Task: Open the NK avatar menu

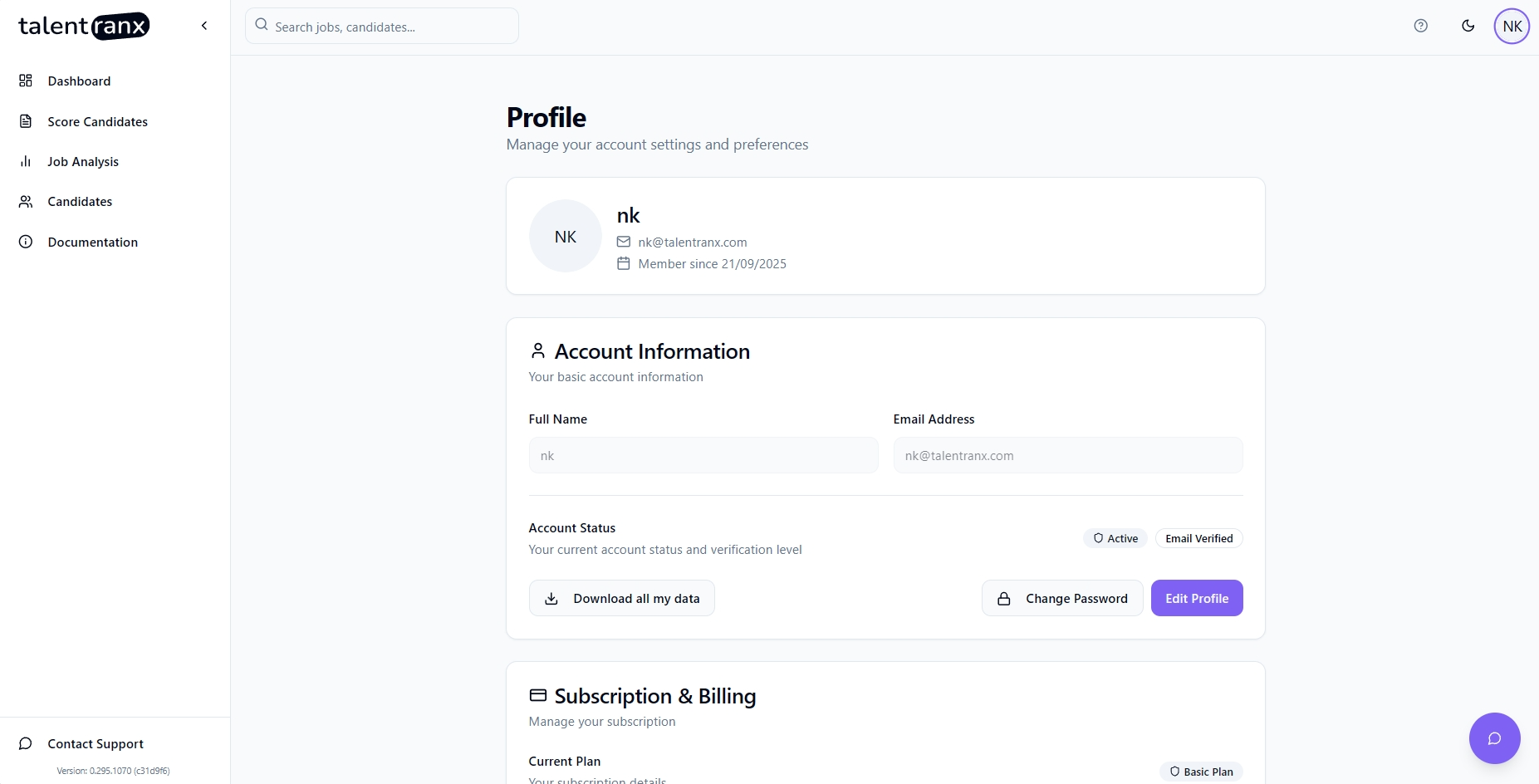Action: tap(1512, 26)
